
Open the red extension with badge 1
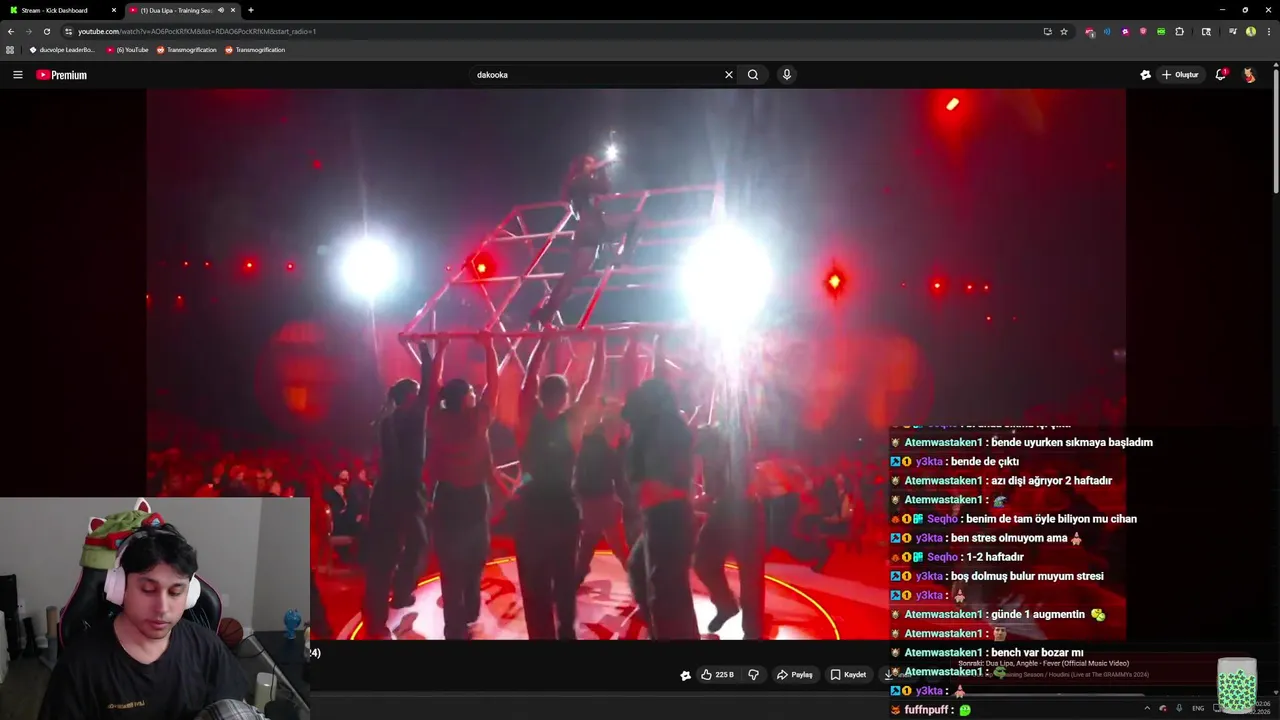click(x=1089, y=31)
